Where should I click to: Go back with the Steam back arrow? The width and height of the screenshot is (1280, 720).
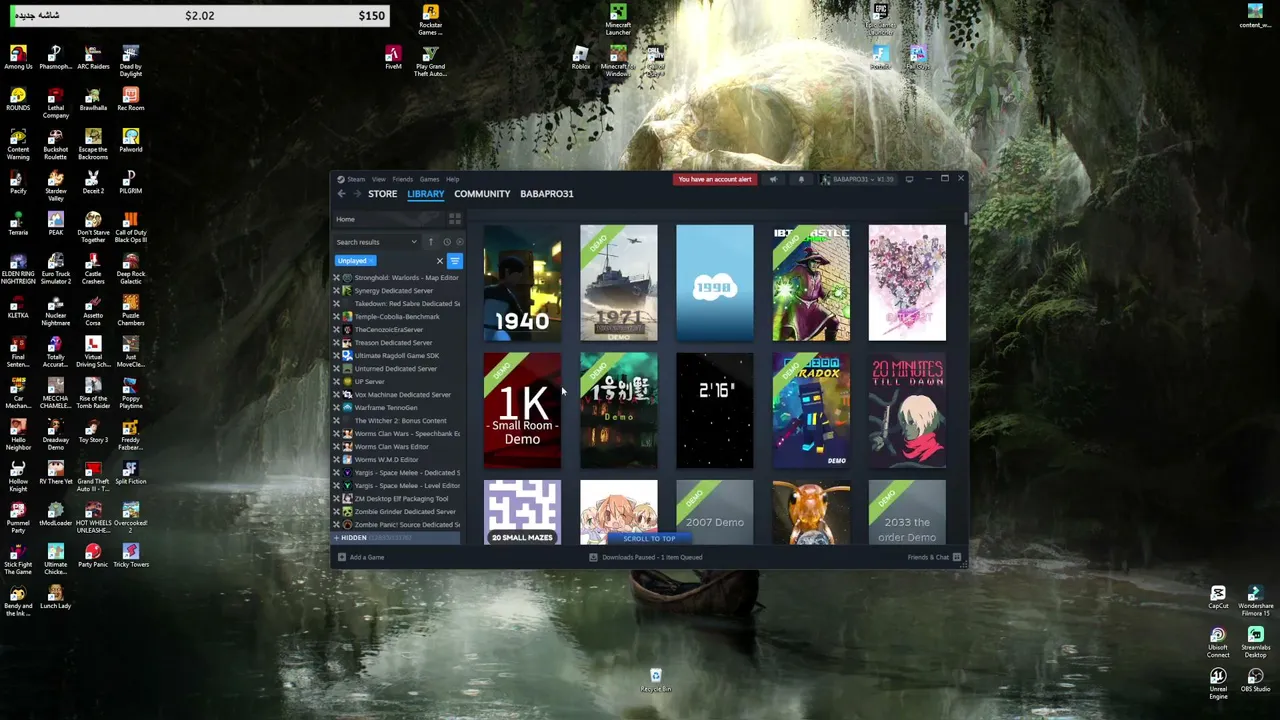pos(341,194)
